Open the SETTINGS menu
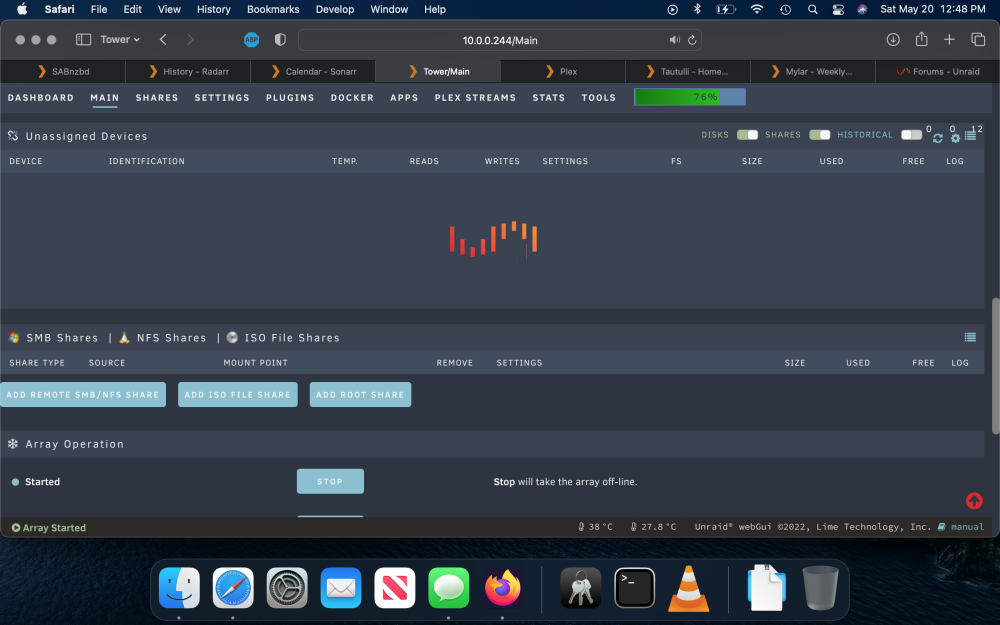The image size is (1000, 625). click(222, 98)
